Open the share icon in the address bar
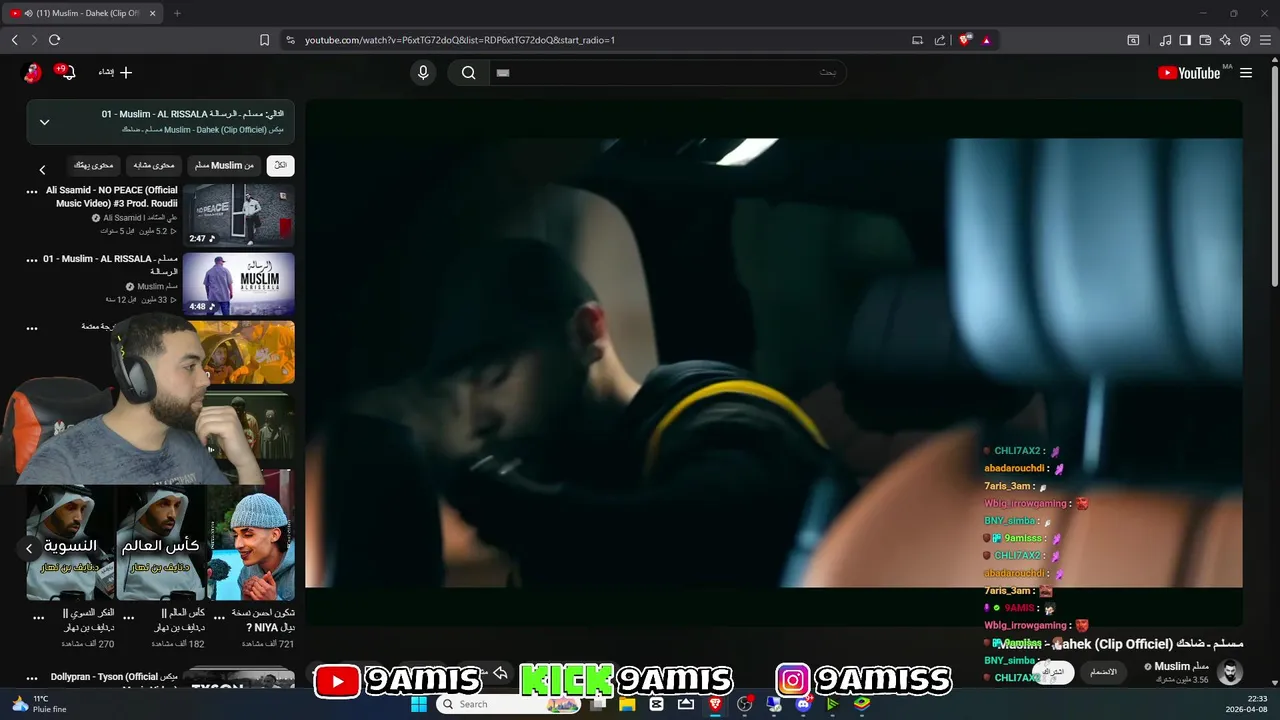The image size is (1280, 720). (x=940, y=40)
